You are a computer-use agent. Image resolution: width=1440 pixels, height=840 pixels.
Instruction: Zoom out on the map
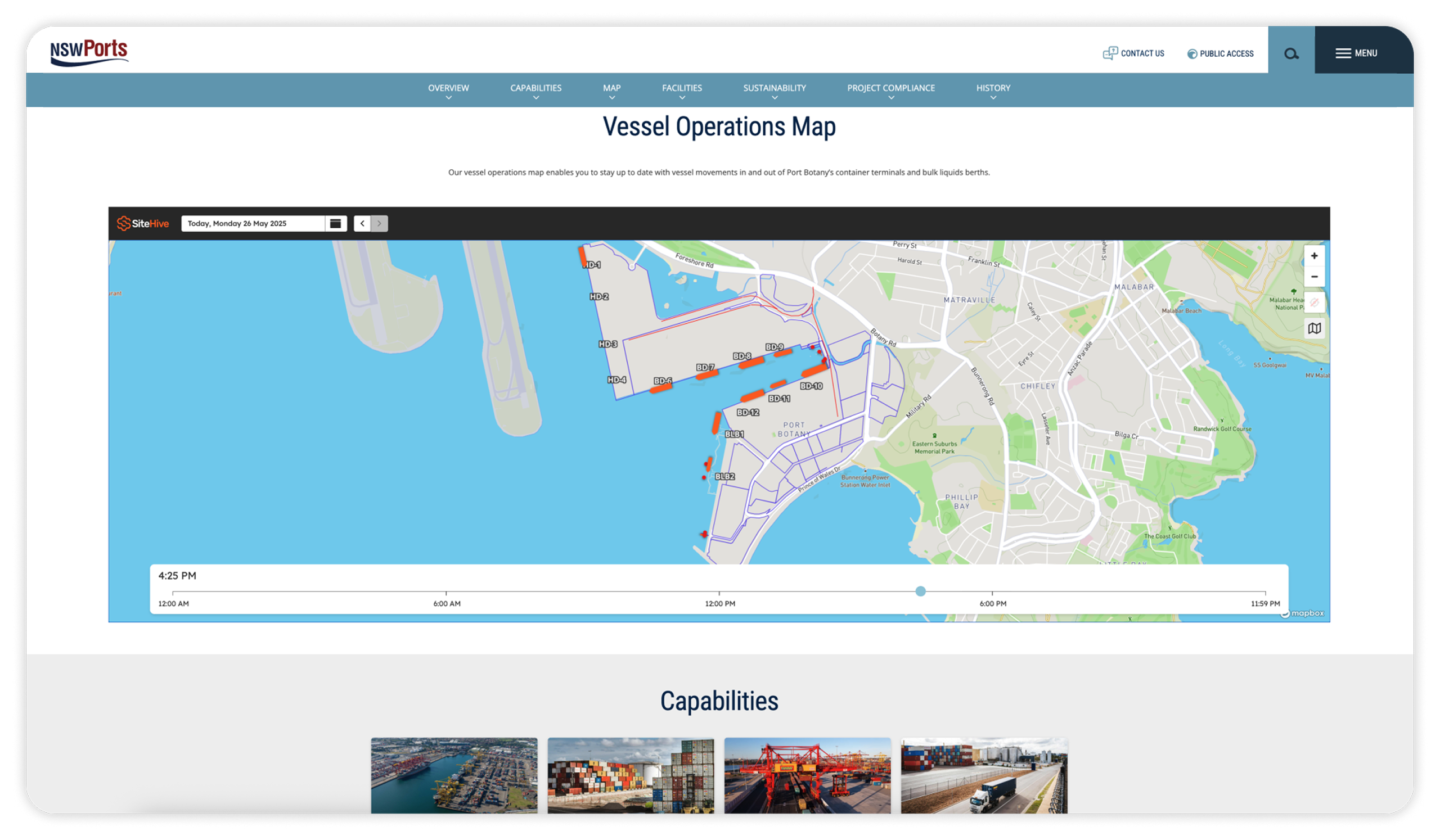(1315, 277)
